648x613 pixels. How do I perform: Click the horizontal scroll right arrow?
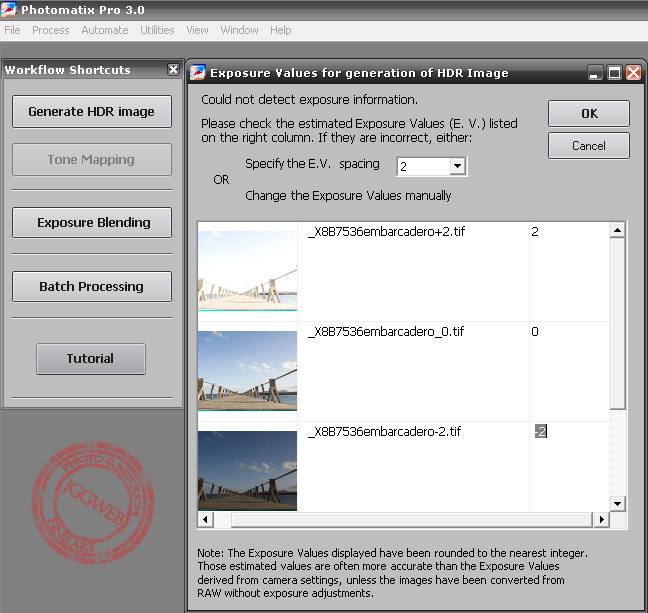pos(601,520)
